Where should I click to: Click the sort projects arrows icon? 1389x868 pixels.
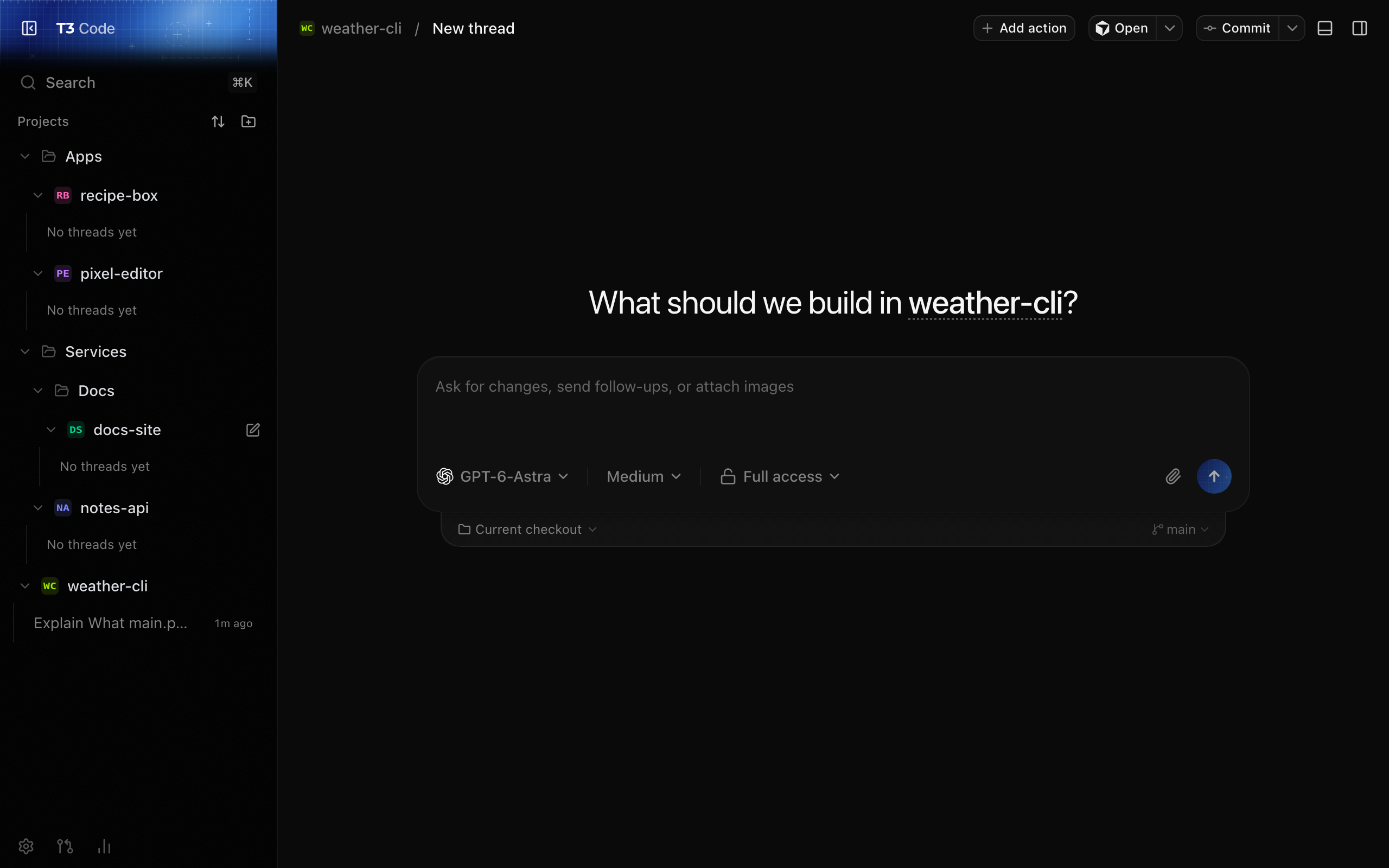coord(218,121)
